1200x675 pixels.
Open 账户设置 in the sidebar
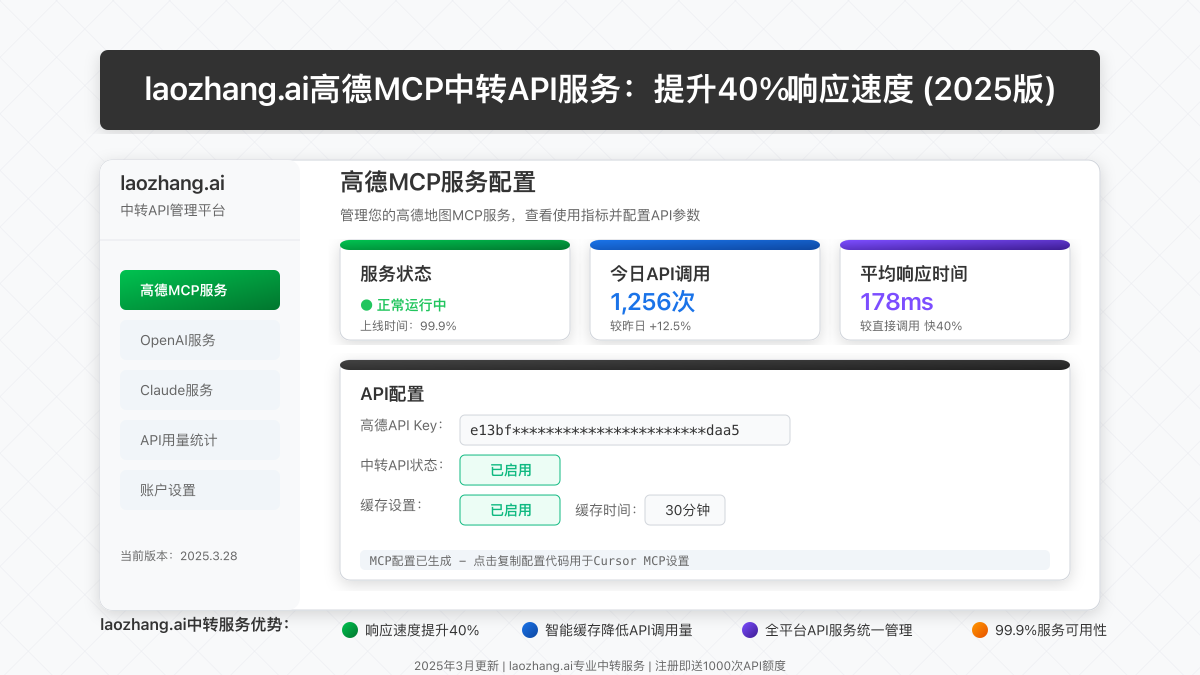click(x=200, y=490)
